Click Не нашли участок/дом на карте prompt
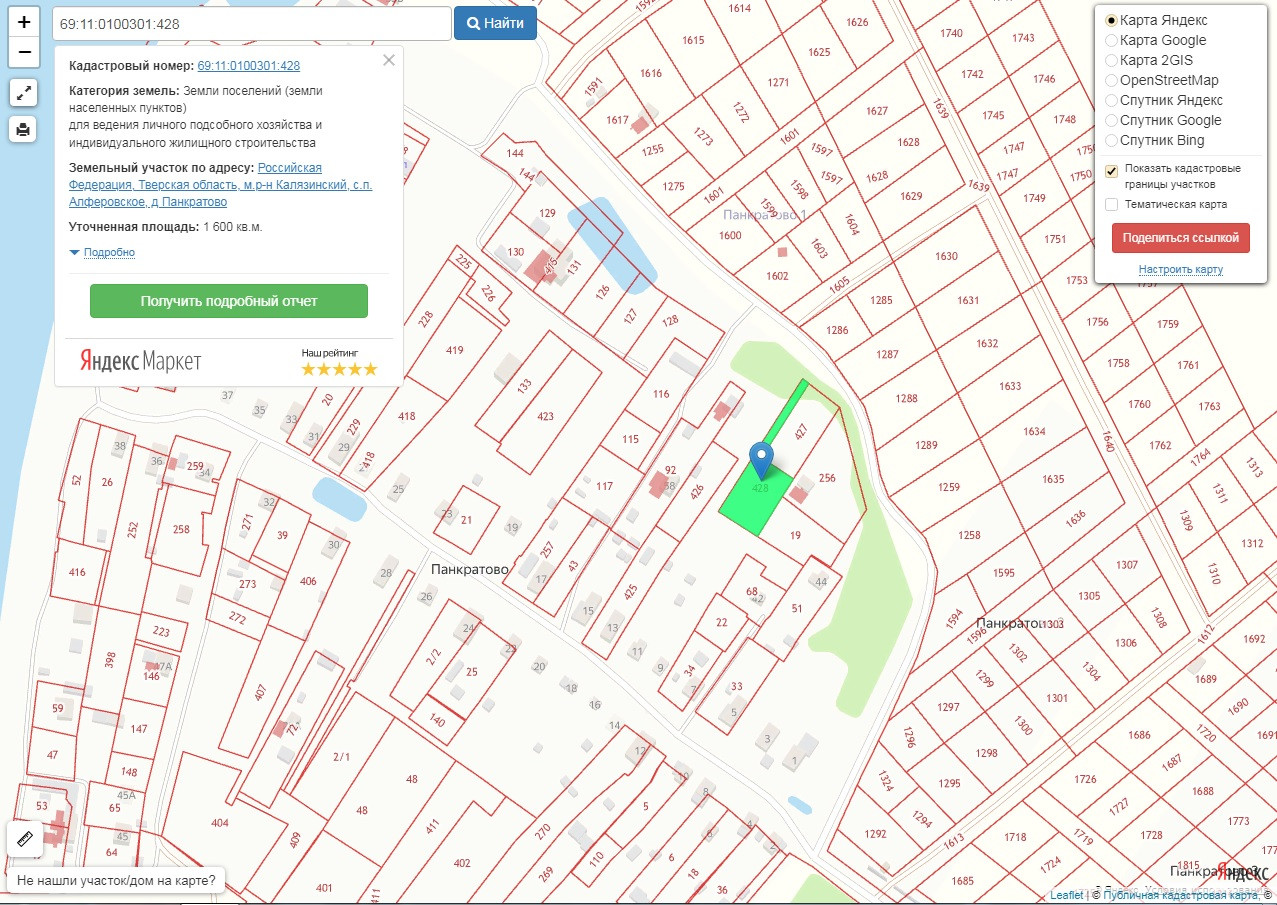The height and width of the screenshot is (905, 1277). pos(115,881)
